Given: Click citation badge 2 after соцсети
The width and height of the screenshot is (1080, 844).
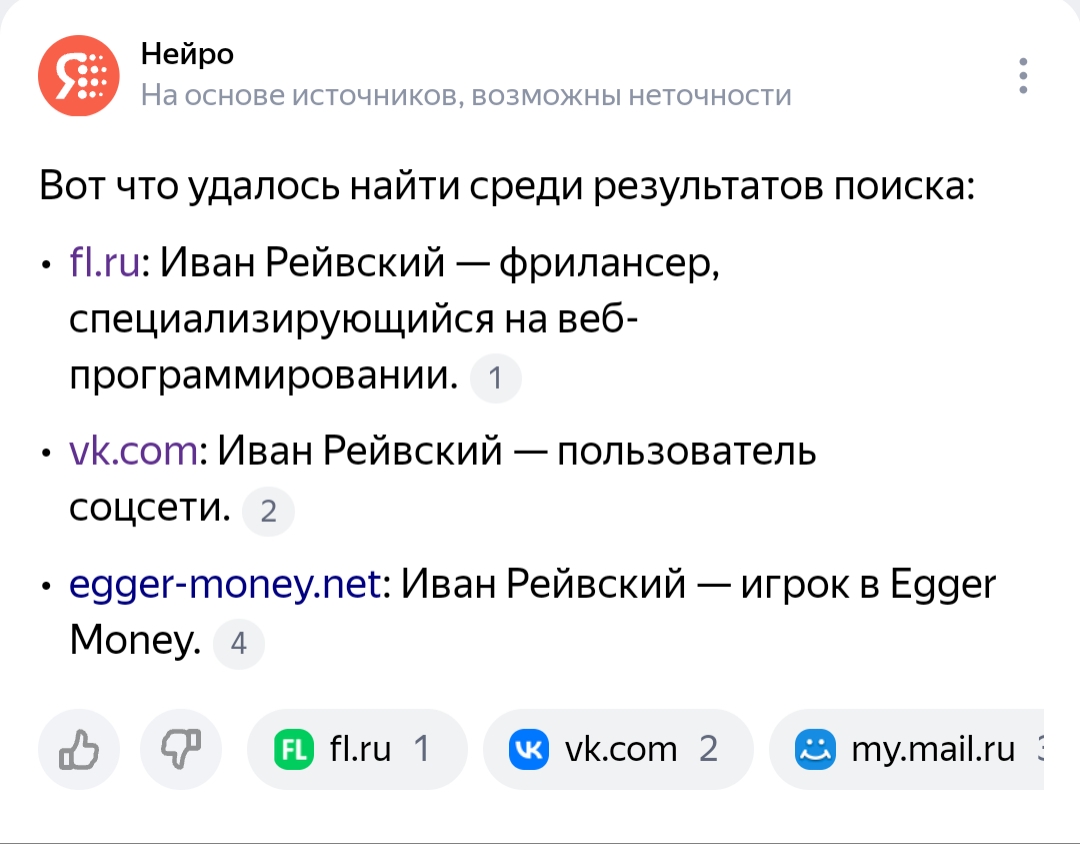Looking at the screenshot, I should (x=268, y=513).
